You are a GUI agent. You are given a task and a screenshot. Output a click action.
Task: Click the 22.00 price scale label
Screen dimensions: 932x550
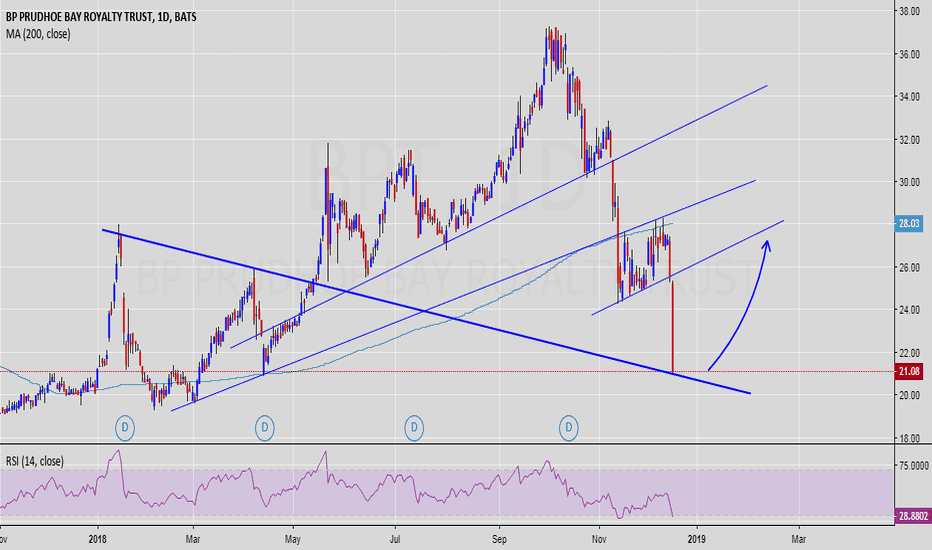coord(909,353)
